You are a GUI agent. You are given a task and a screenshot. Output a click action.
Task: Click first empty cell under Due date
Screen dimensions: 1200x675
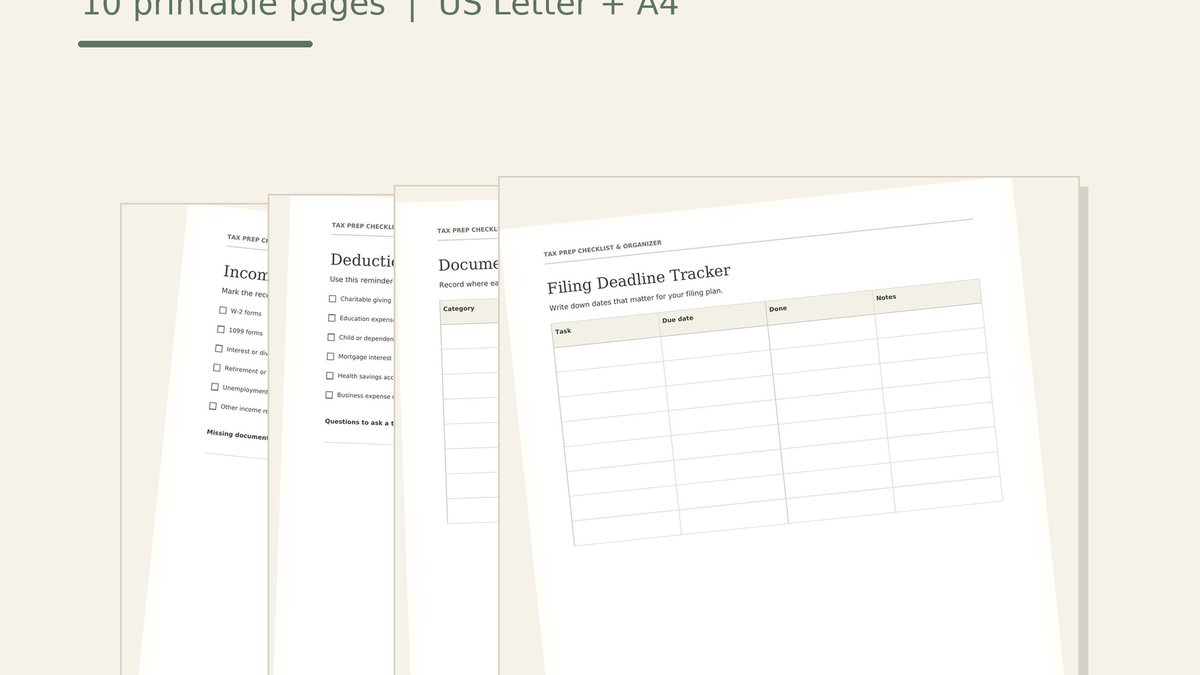tap(716, 342)
